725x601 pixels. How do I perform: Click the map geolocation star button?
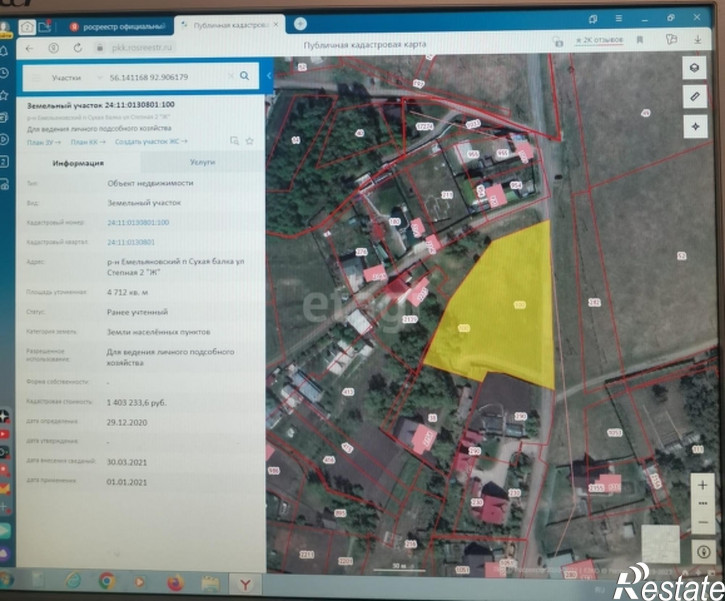[x=695, y=126]
